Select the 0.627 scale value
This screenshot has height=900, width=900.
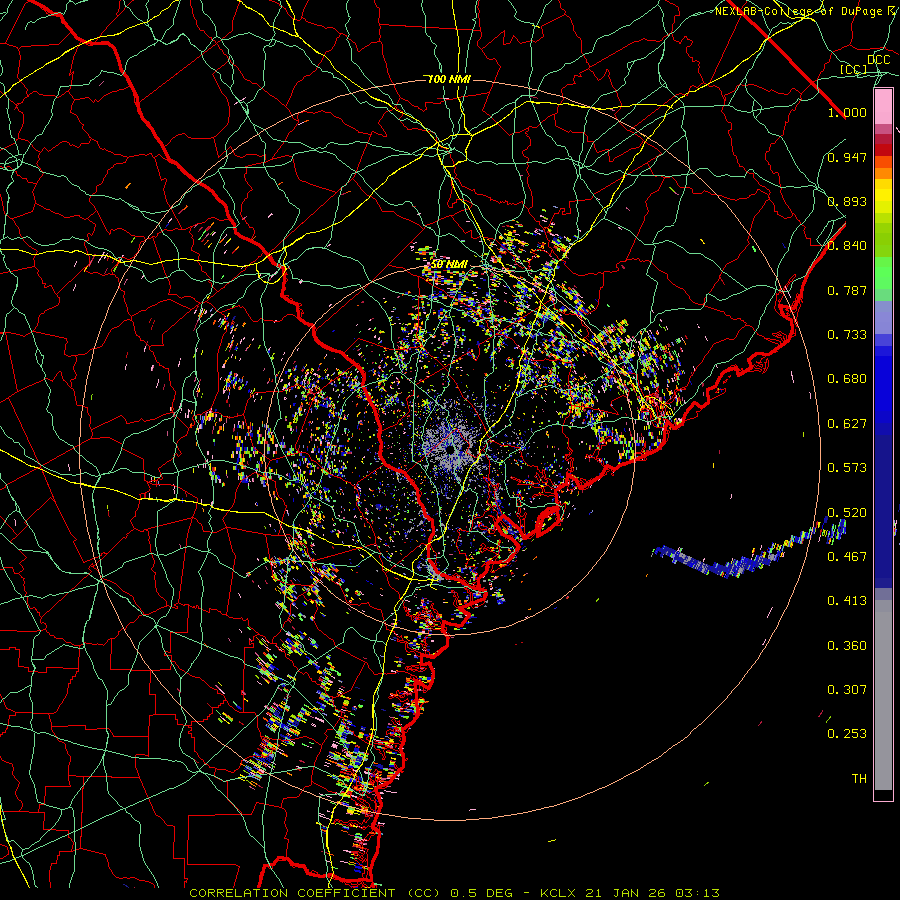click(847, 424)
